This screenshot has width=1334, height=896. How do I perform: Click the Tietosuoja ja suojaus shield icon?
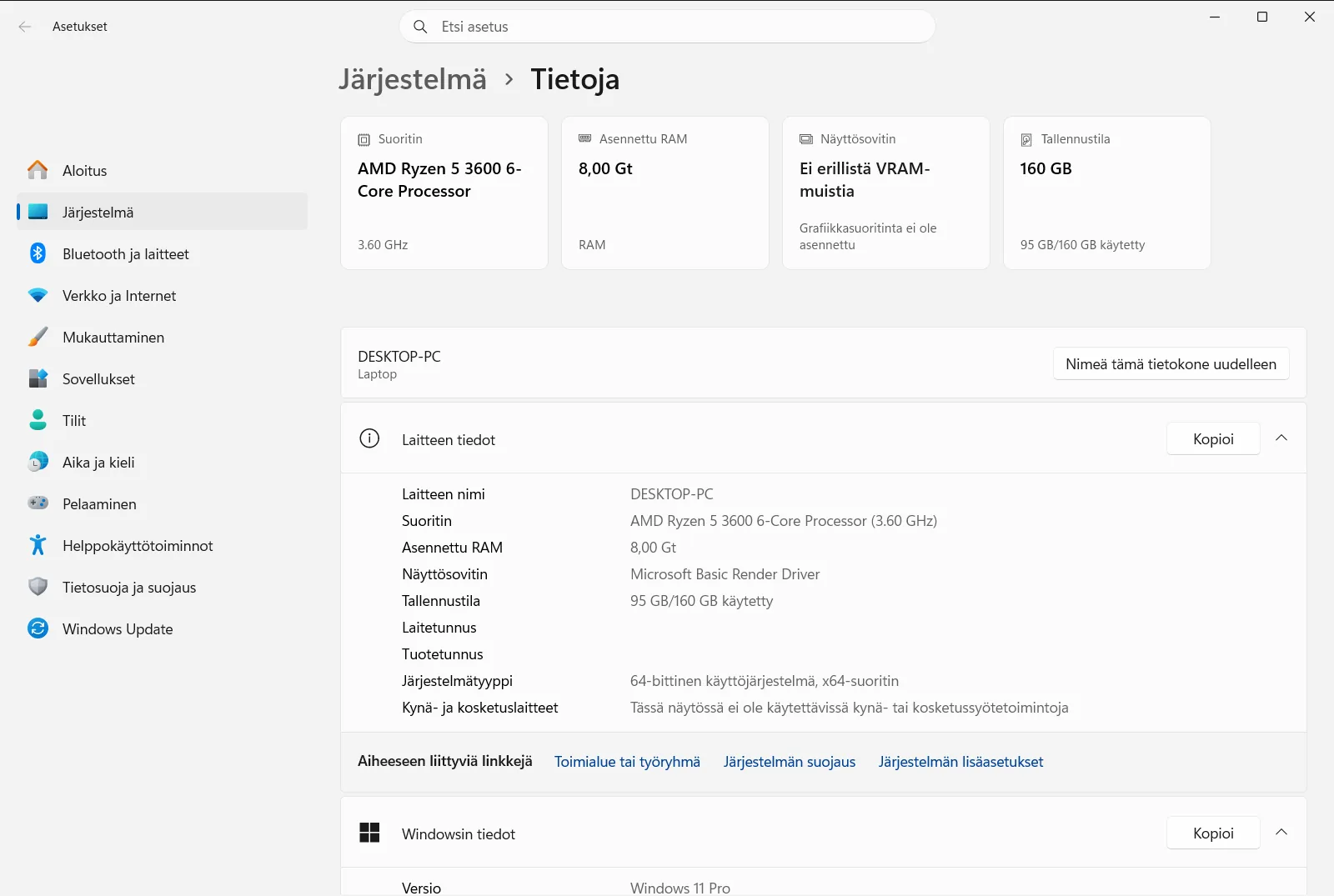coord(38,587)
